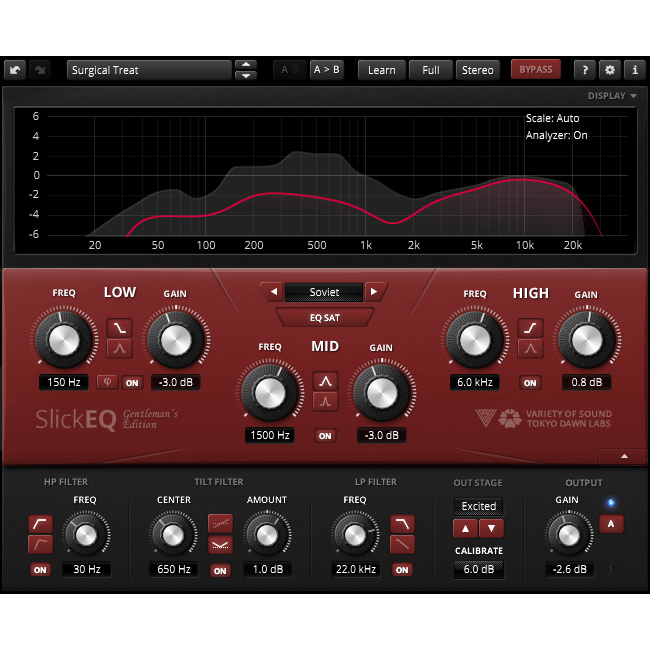Viewport: 650px width, 650px height.
Task: Toggle EQ SAT saturation
Action: click(325, 318)
